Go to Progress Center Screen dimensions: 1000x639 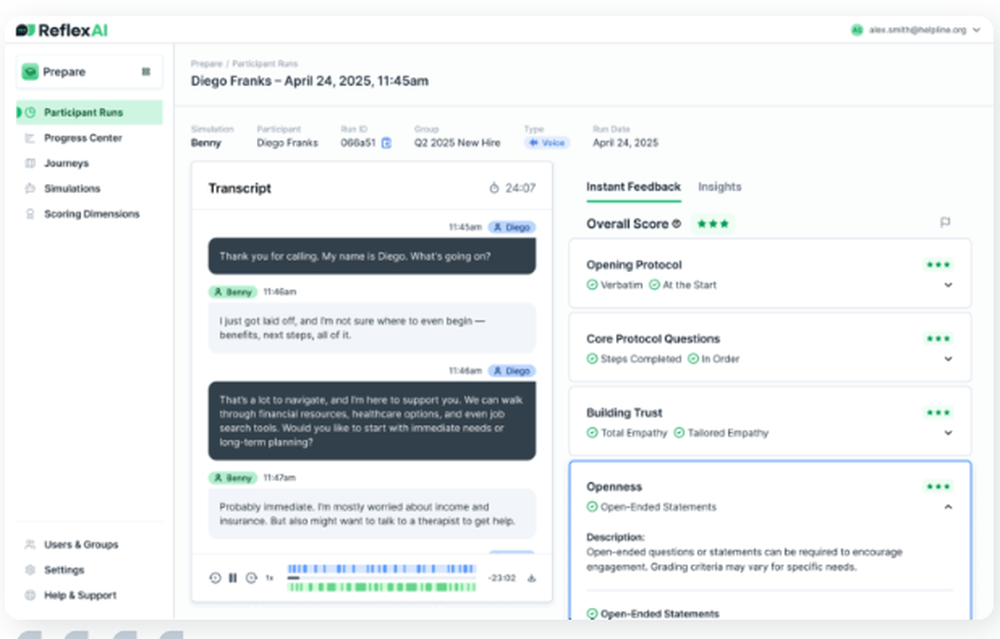coord(83,138)
